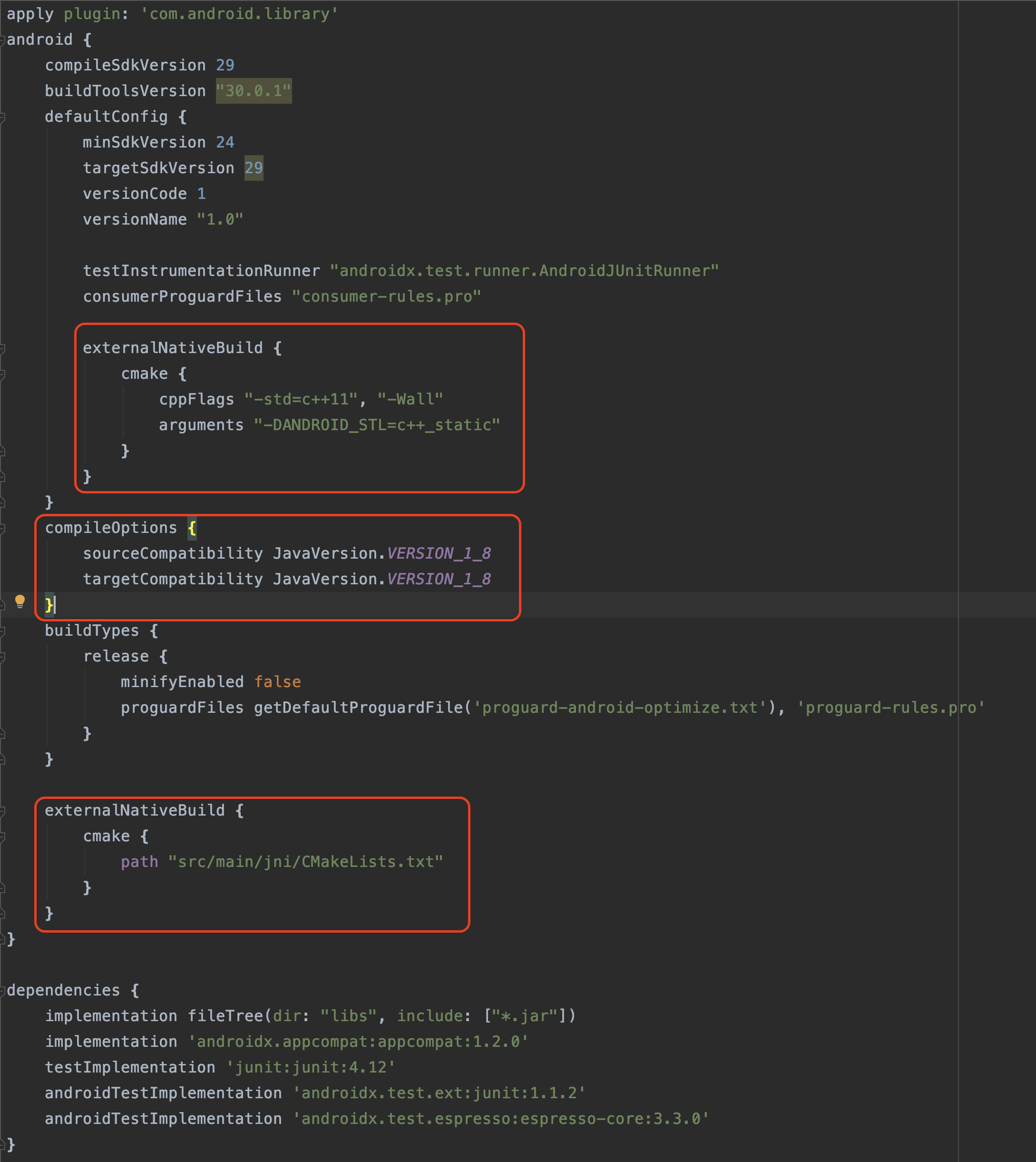The image size is (1036, 1162).
Task: Click the getDefaultProguardFile method call
Action: (359, 708)
